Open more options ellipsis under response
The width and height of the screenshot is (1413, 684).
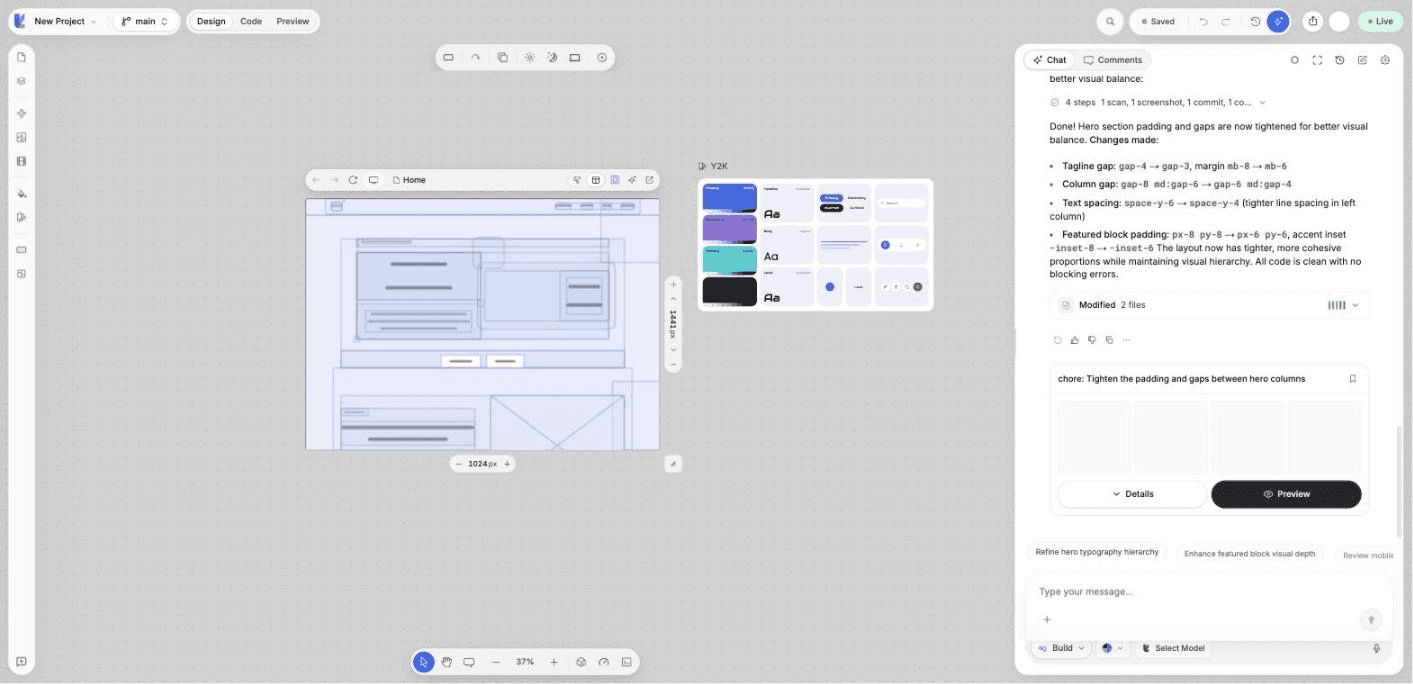coord(1126,340)
